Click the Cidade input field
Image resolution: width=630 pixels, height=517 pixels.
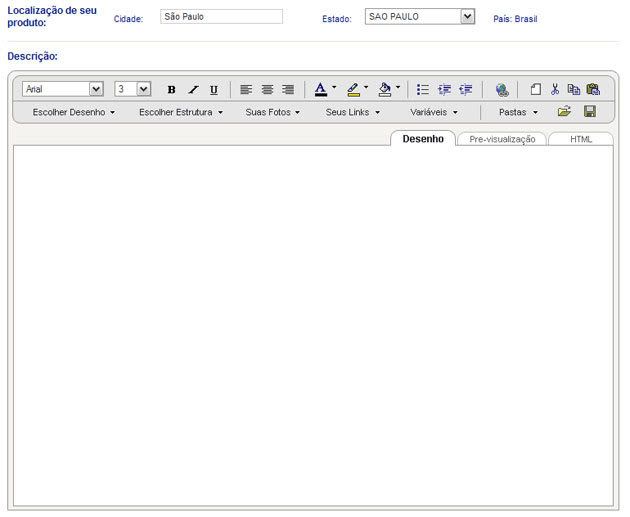pos(221,17)
